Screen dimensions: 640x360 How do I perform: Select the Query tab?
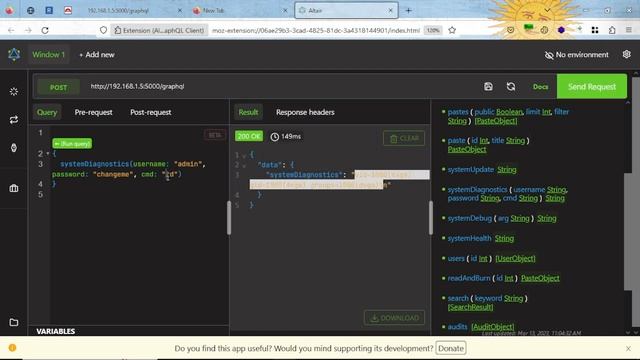(47, 112)
